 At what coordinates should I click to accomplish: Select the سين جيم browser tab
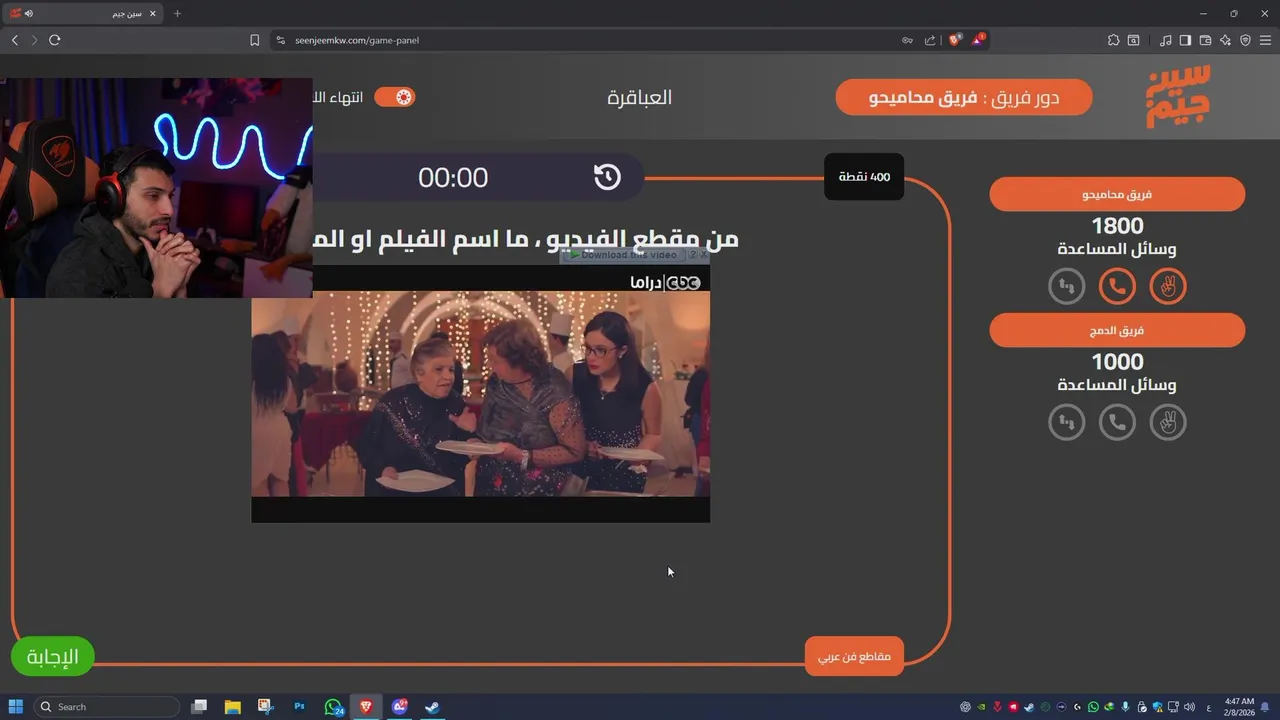84,13
